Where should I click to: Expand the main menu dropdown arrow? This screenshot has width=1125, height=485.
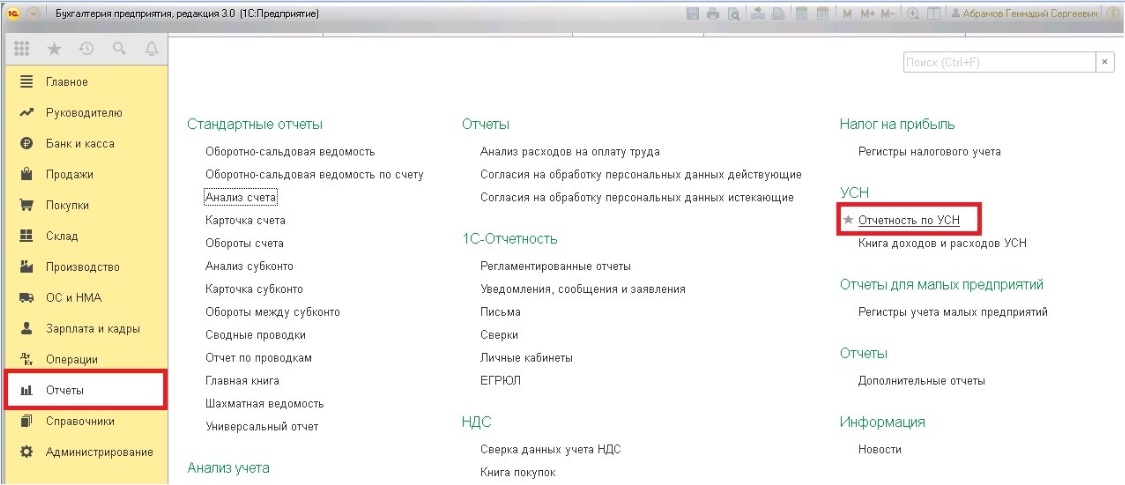click(33, 14)
